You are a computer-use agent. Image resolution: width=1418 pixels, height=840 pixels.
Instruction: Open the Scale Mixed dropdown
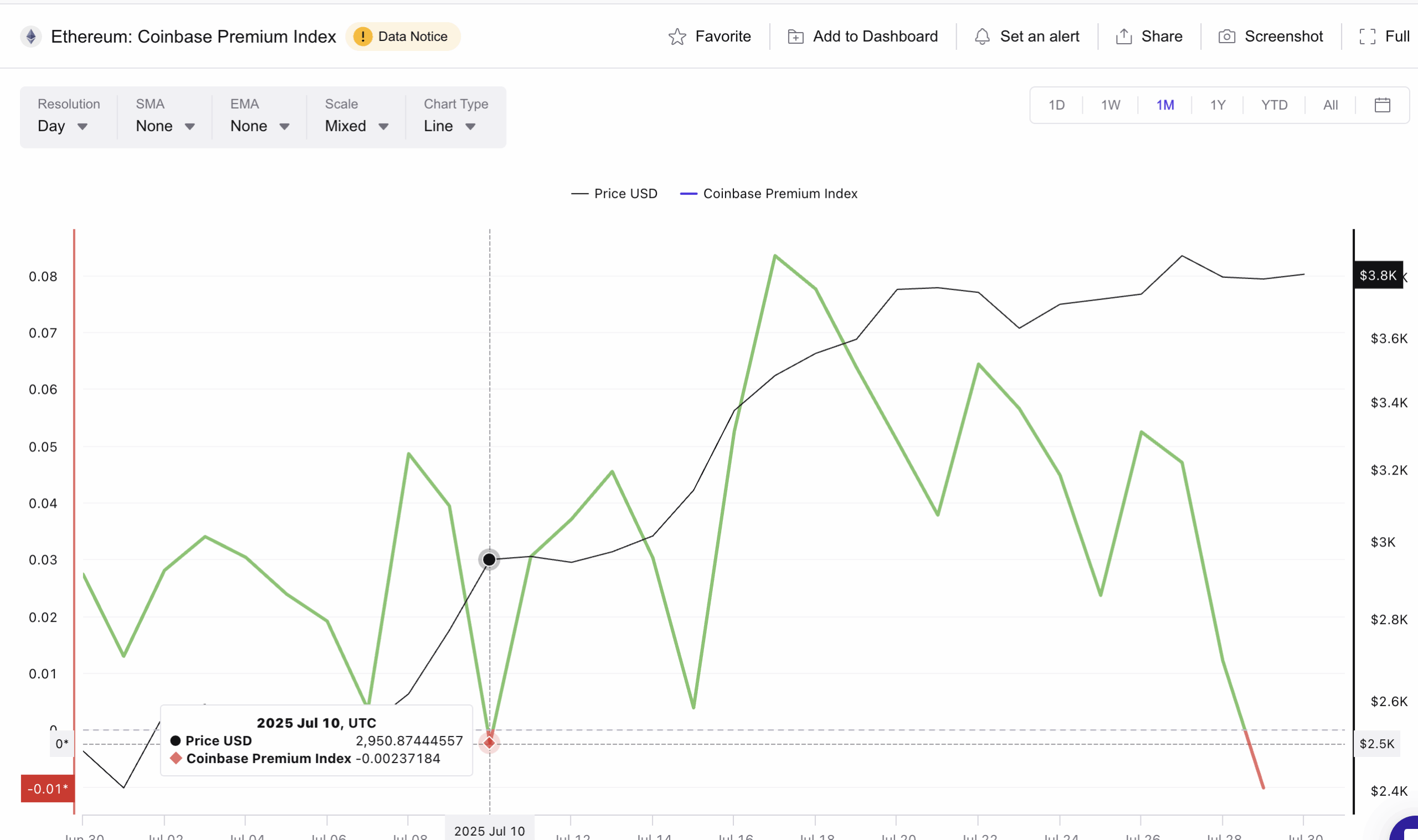click(356, 126)
